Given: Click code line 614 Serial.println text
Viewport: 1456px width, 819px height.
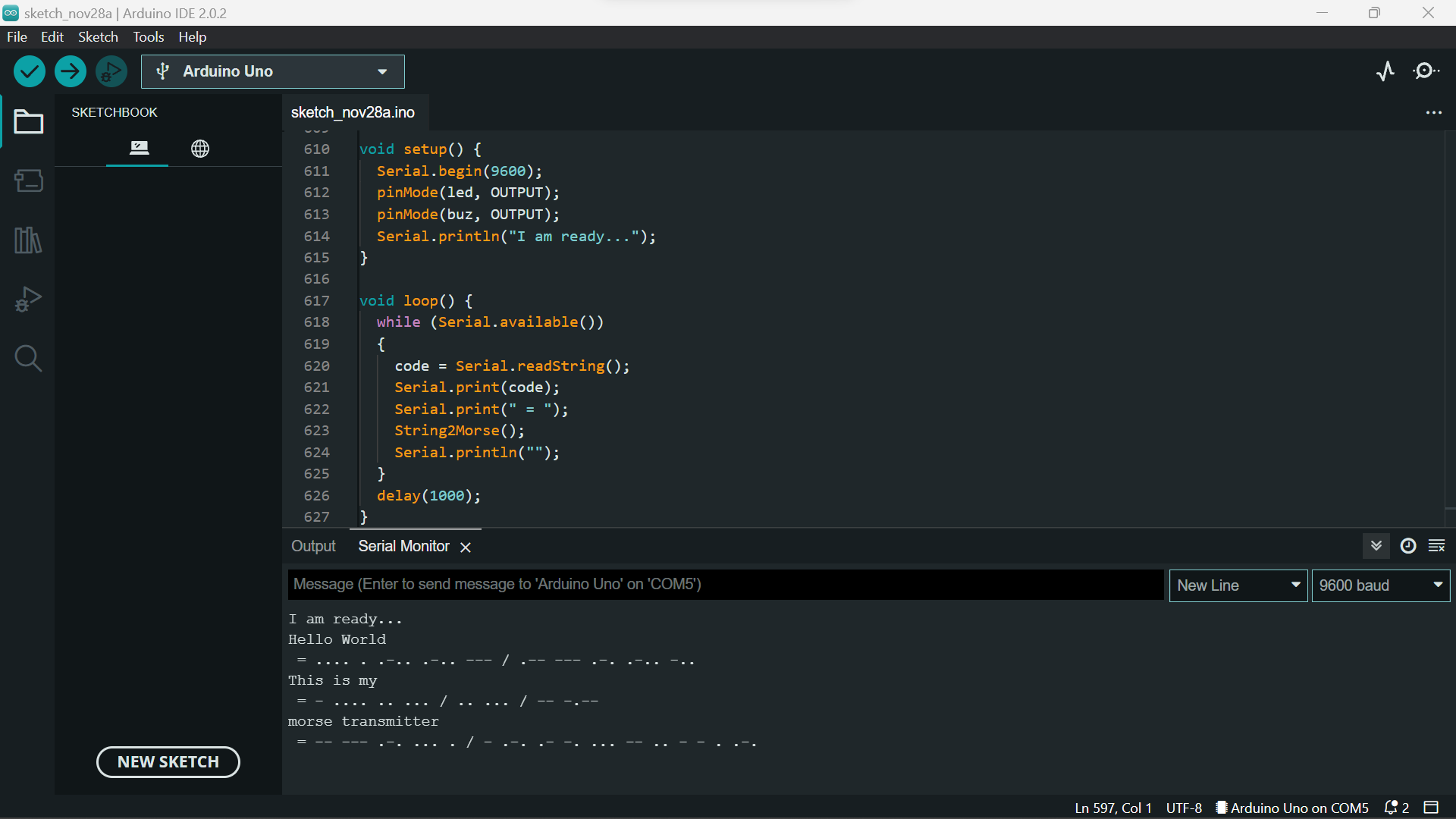Looking at the screenshot, I should 516,236.
